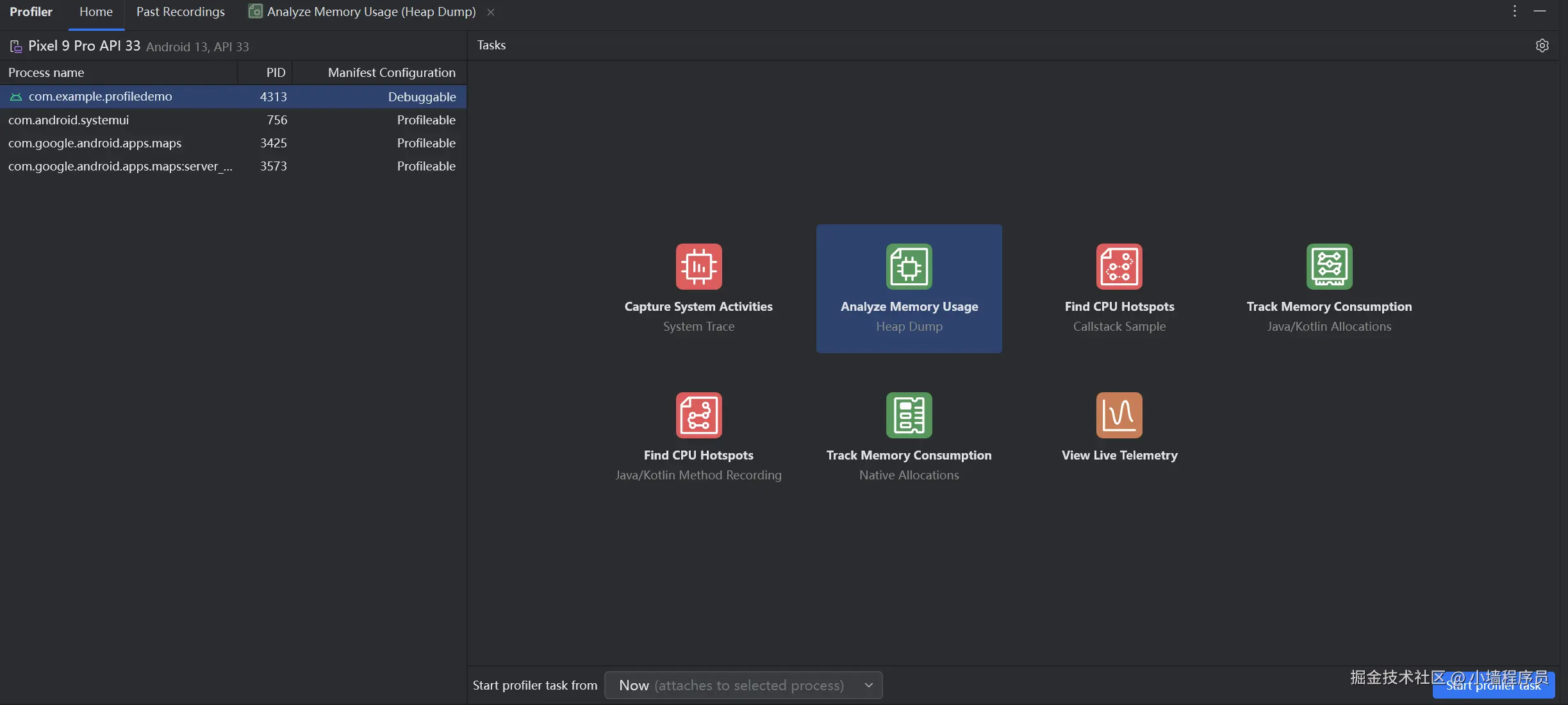Sort by the PID column header
Viewport: 1568px width, 705px height.
[276, 72]
